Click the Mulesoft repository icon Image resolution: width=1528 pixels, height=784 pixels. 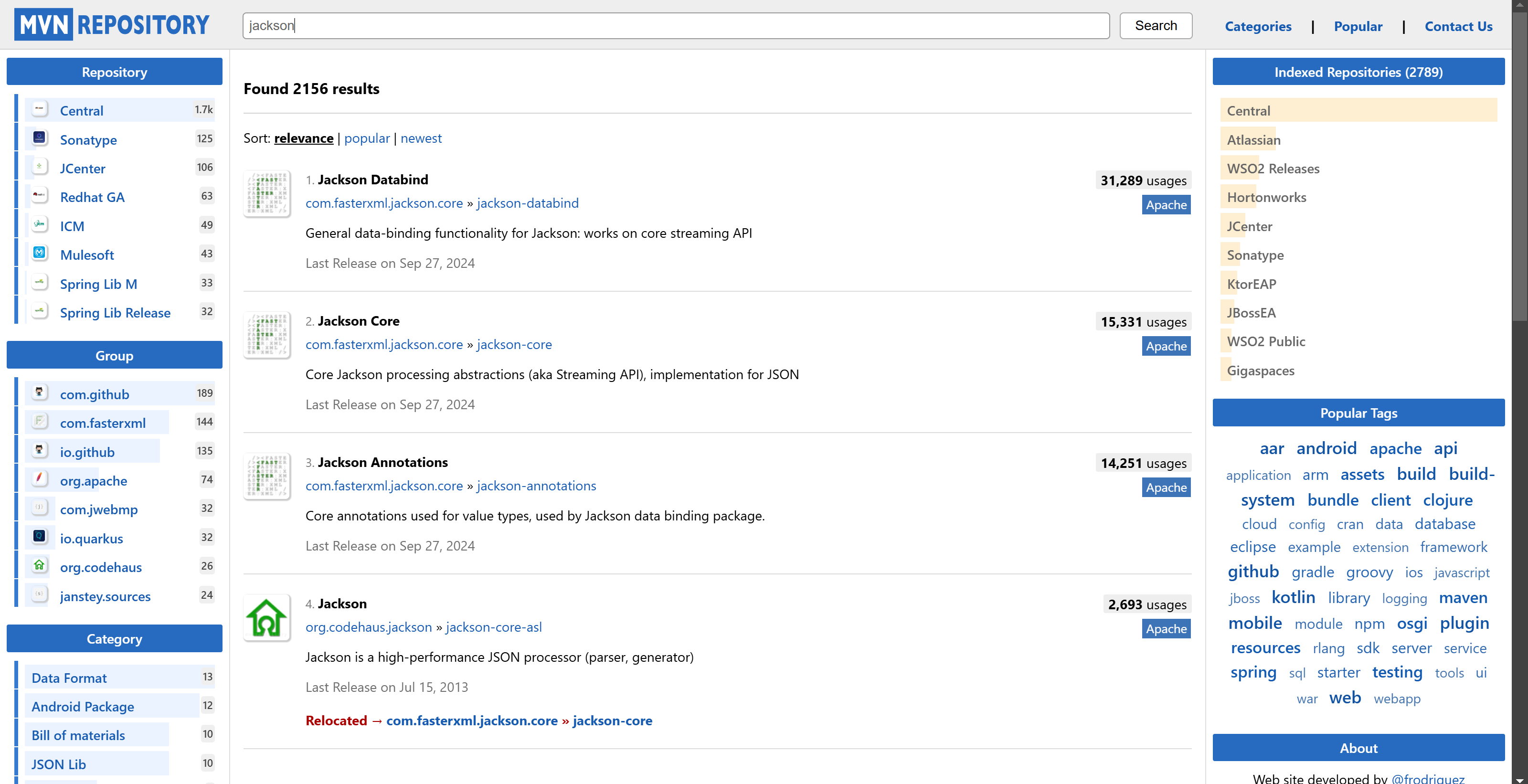tap(39, 253)
